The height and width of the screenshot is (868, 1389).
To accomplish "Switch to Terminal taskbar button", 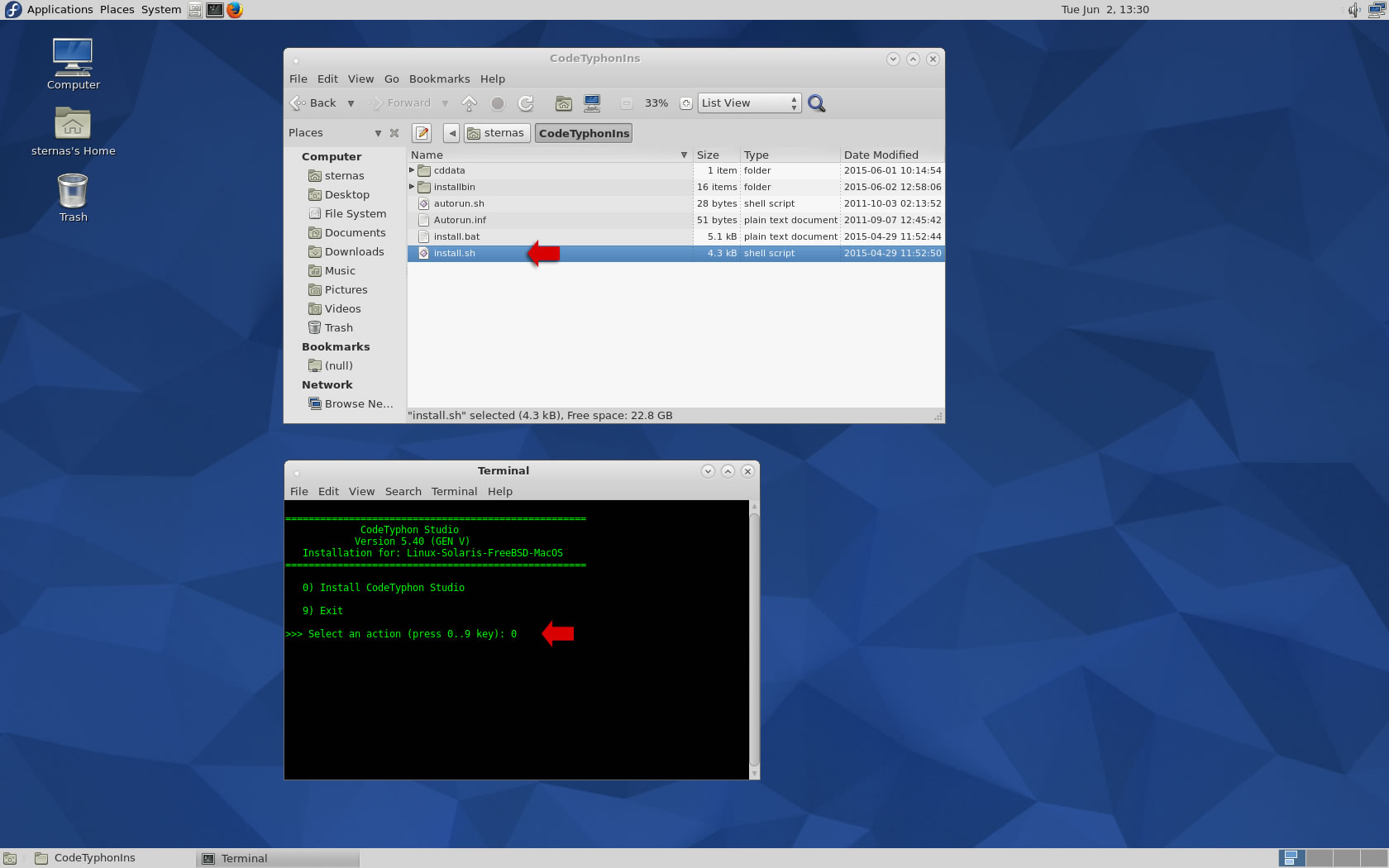I will [x=278, y=858].
